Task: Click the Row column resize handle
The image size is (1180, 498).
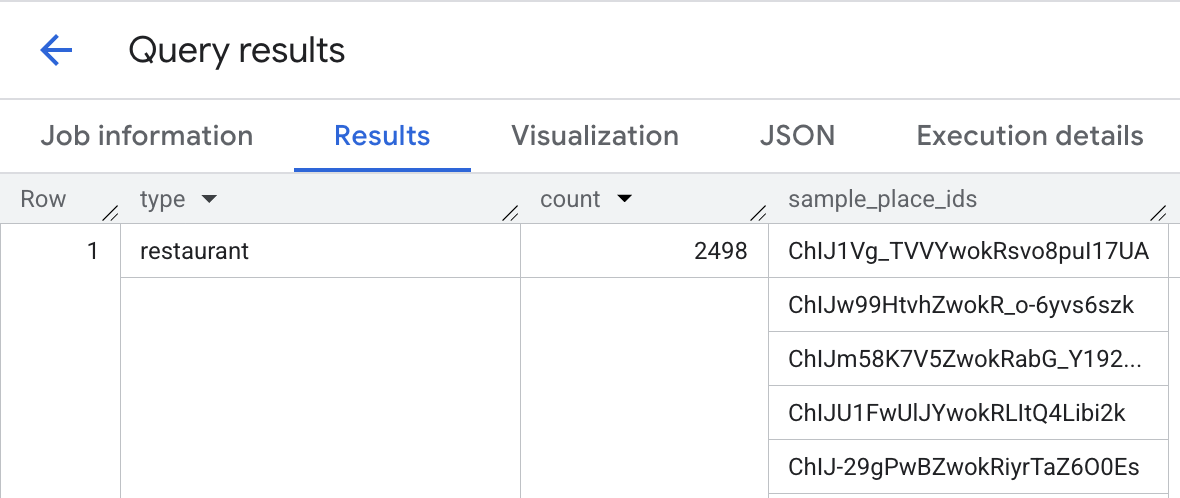Action: 110,212
